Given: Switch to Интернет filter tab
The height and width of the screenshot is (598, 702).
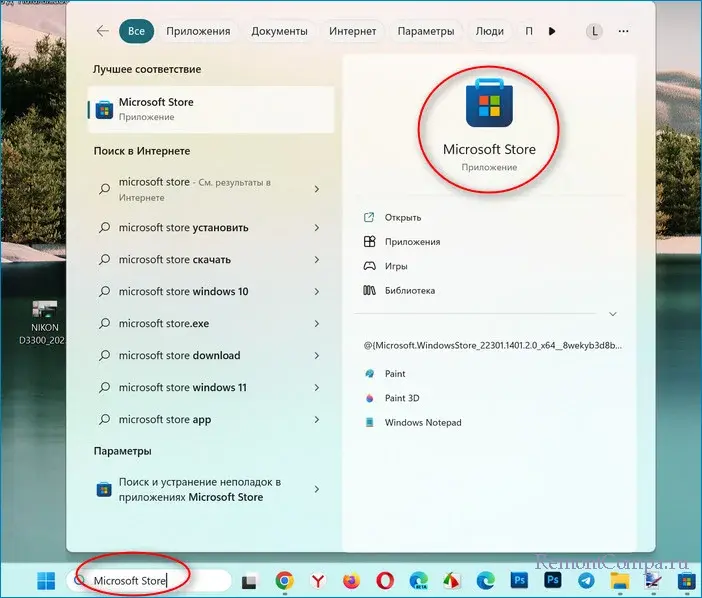Looking at the screenshot, I should (352, 31).
